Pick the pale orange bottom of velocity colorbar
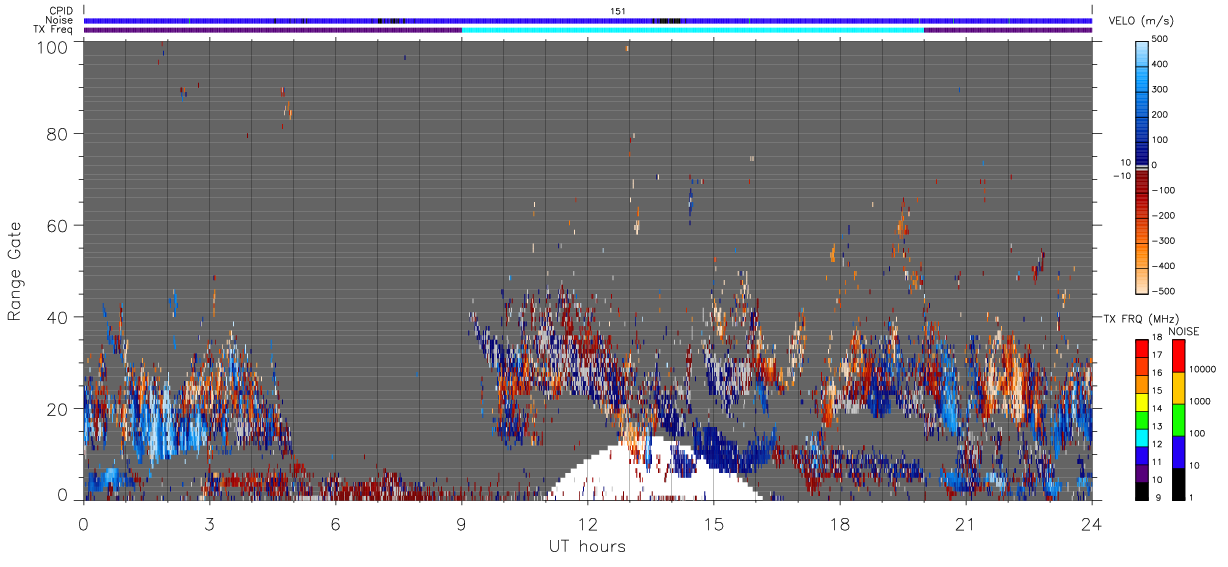Screen dimensions: 1228x567 tap(1142, 281)
